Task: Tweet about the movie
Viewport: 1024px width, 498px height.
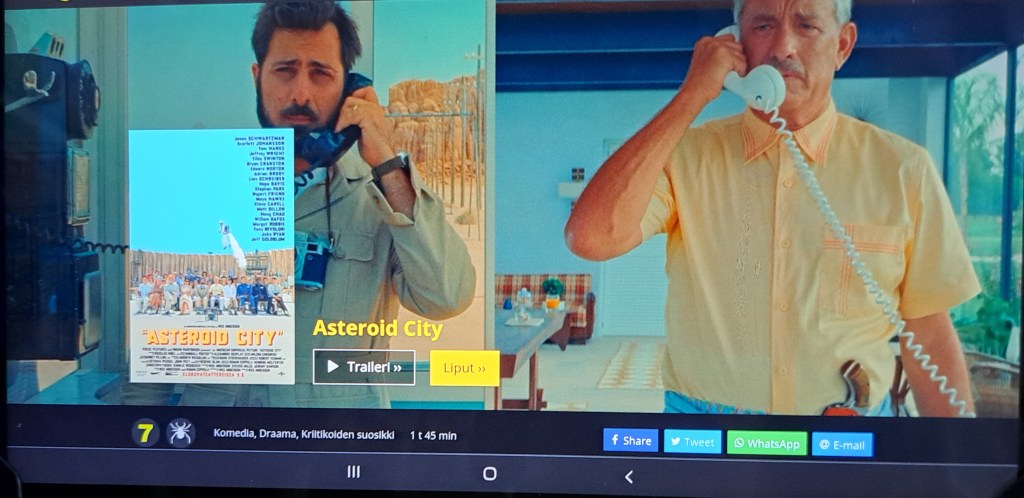Action: (692, 442)
